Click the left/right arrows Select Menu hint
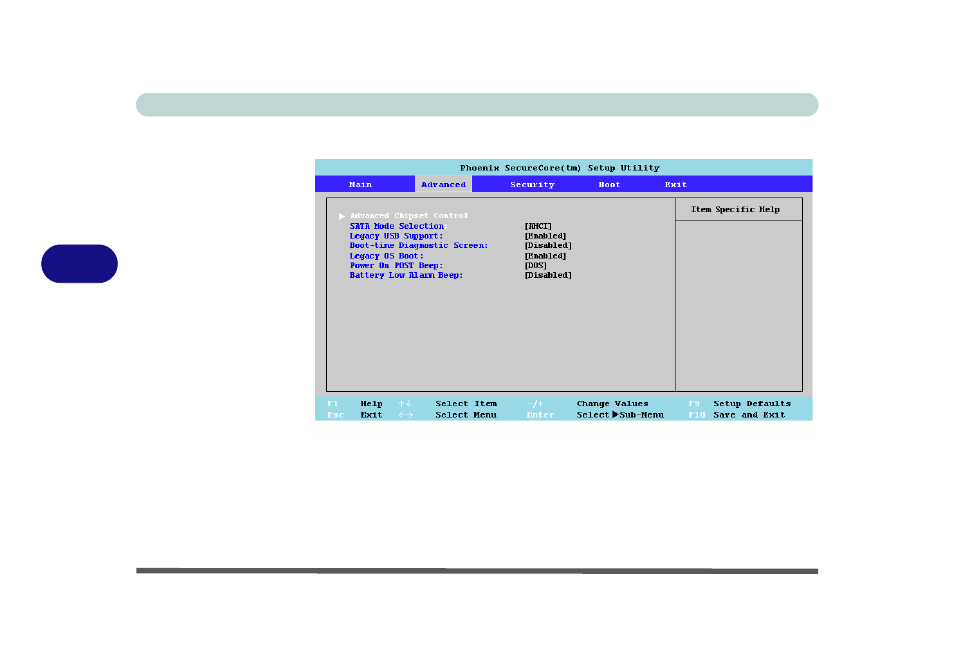Viewport: 954px width, 672px height. (x=448, y=415)
